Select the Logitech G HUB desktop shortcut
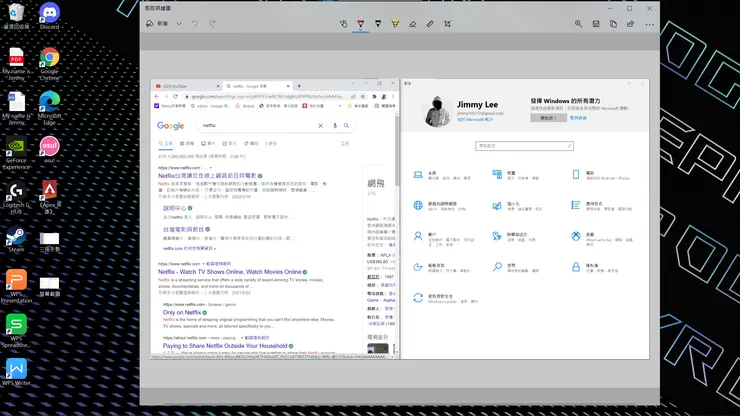740x416 pixels. click(16, 197)
